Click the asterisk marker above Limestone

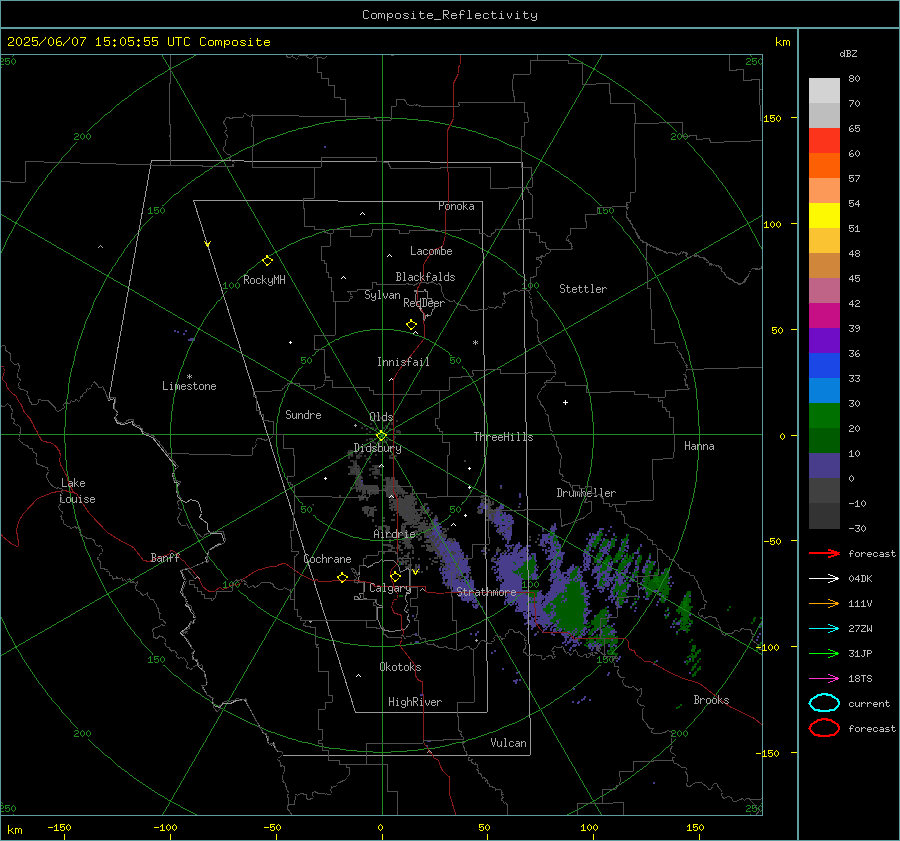click(x=189, y=377)
